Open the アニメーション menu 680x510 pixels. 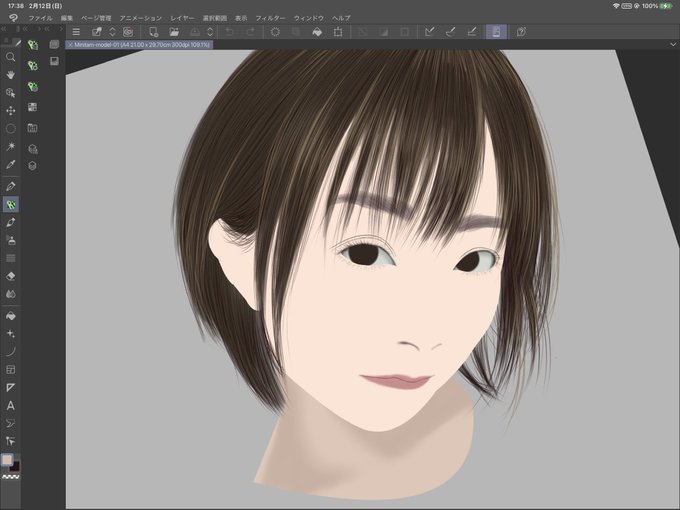(141, 18)
